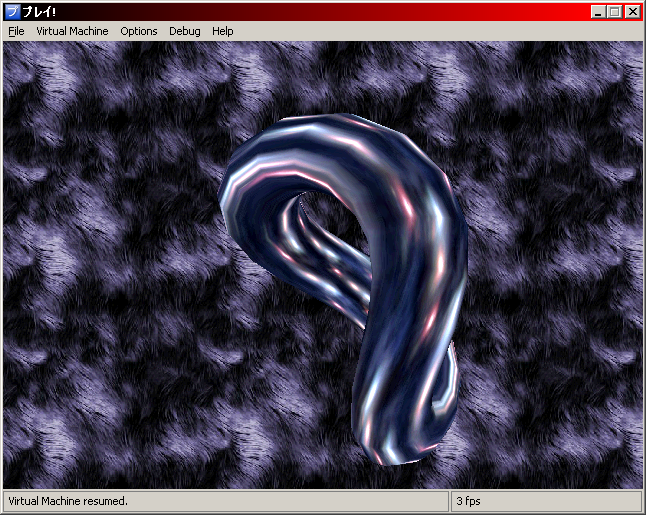Open the Debug menu
The image size is (646, 515).
[185, 31]
